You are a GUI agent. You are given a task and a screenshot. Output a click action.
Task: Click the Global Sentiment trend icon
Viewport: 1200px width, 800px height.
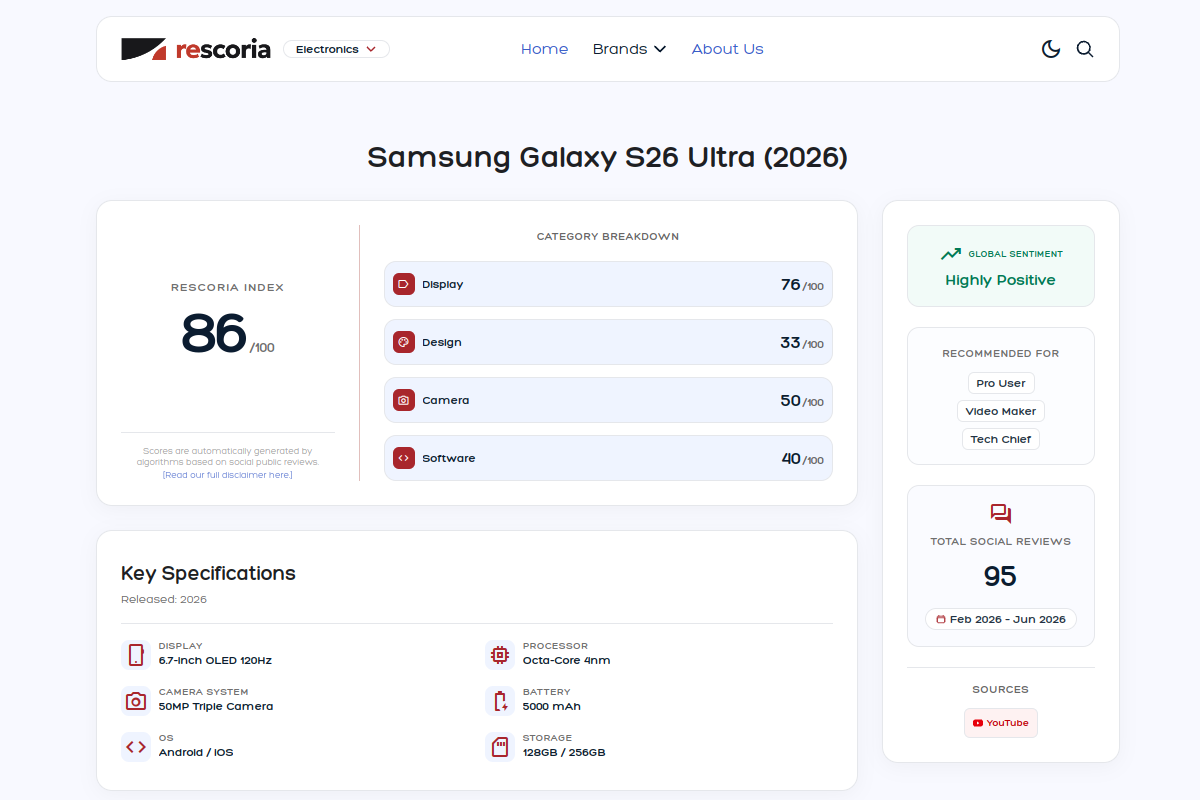(951, 254)
